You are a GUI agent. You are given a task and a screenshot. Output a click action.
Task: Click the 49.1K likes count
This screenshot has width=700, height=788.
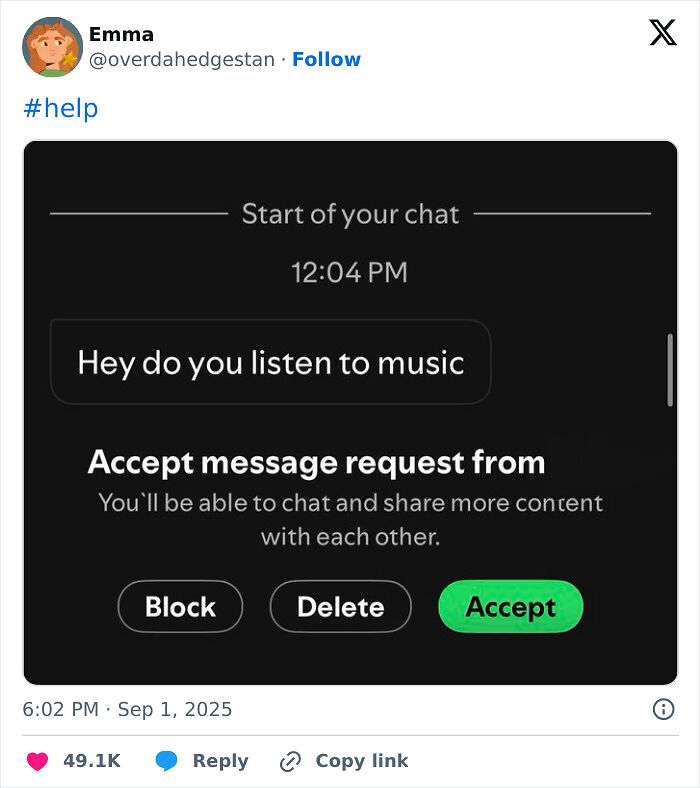click(x=92, y=761)
